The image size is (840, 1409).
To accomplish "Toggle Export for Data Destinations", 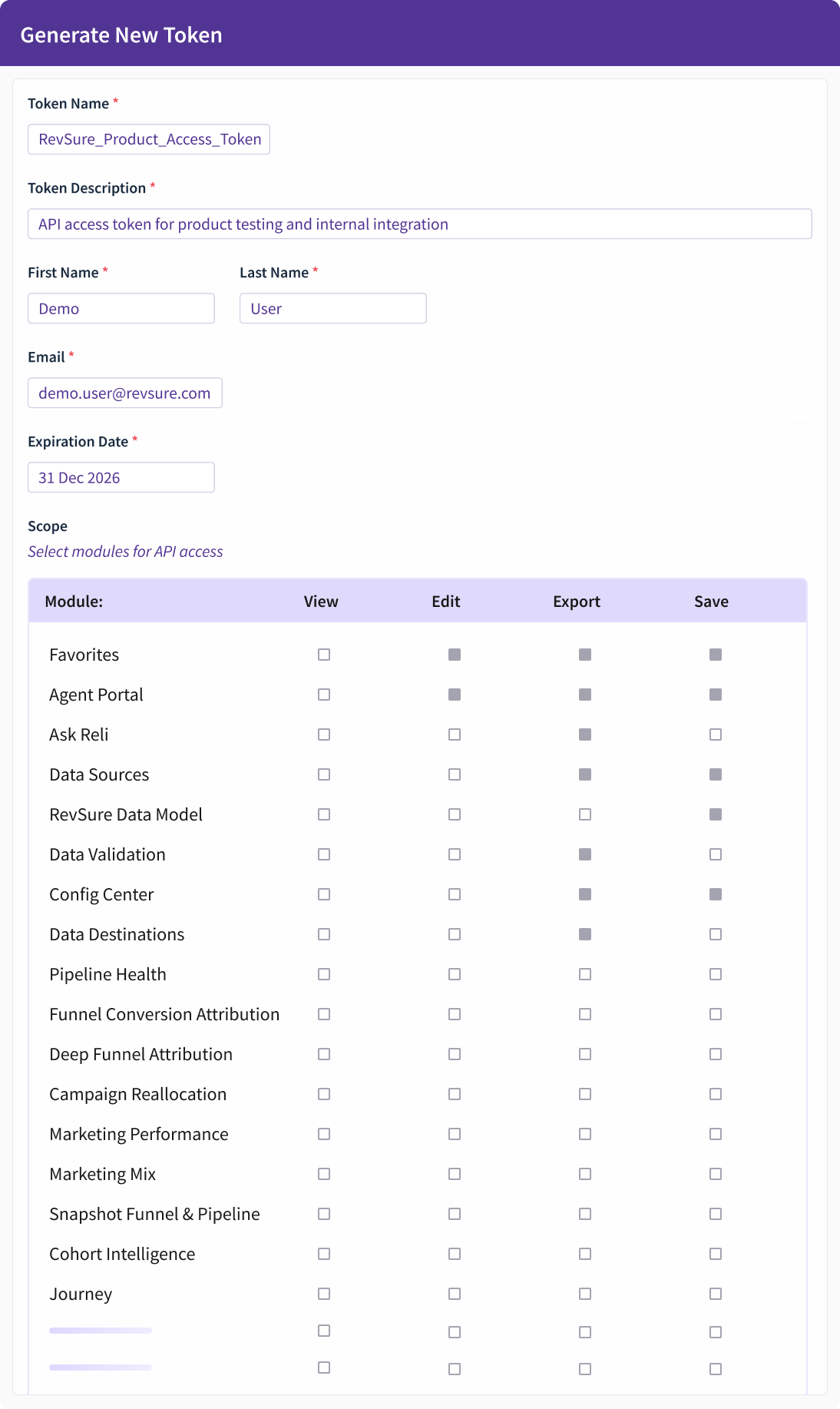I will pos(585,934).
